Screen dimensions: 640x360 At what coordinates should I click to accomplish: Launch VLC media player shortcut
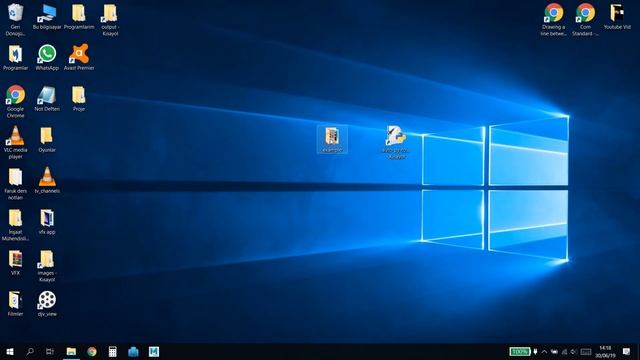click(16, 142)
